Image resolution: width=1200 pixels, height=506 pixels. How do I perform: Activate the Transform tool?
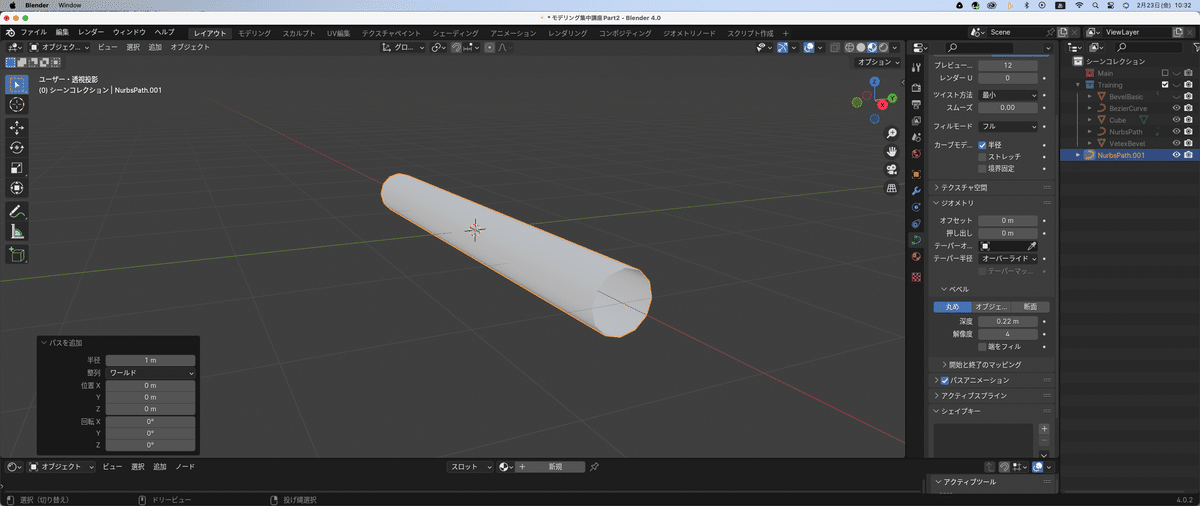point(17,188)
